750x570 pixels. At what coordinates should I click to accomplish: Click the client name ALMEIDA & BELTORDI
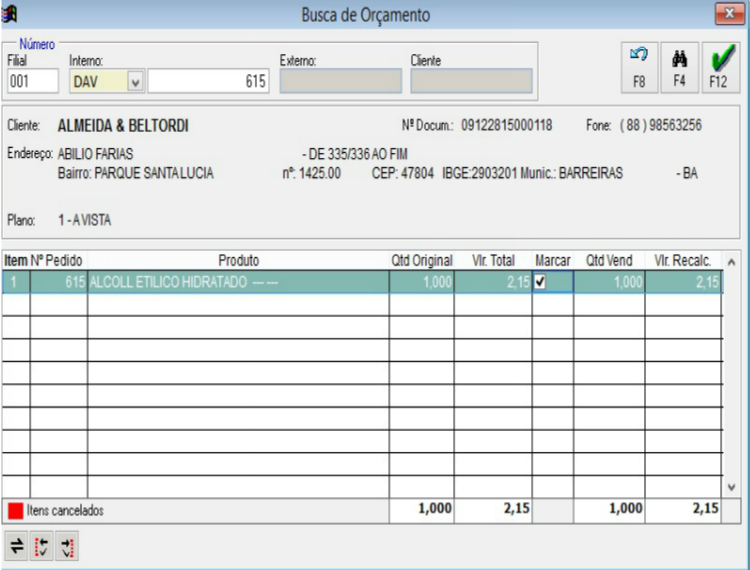coord(123,126)
